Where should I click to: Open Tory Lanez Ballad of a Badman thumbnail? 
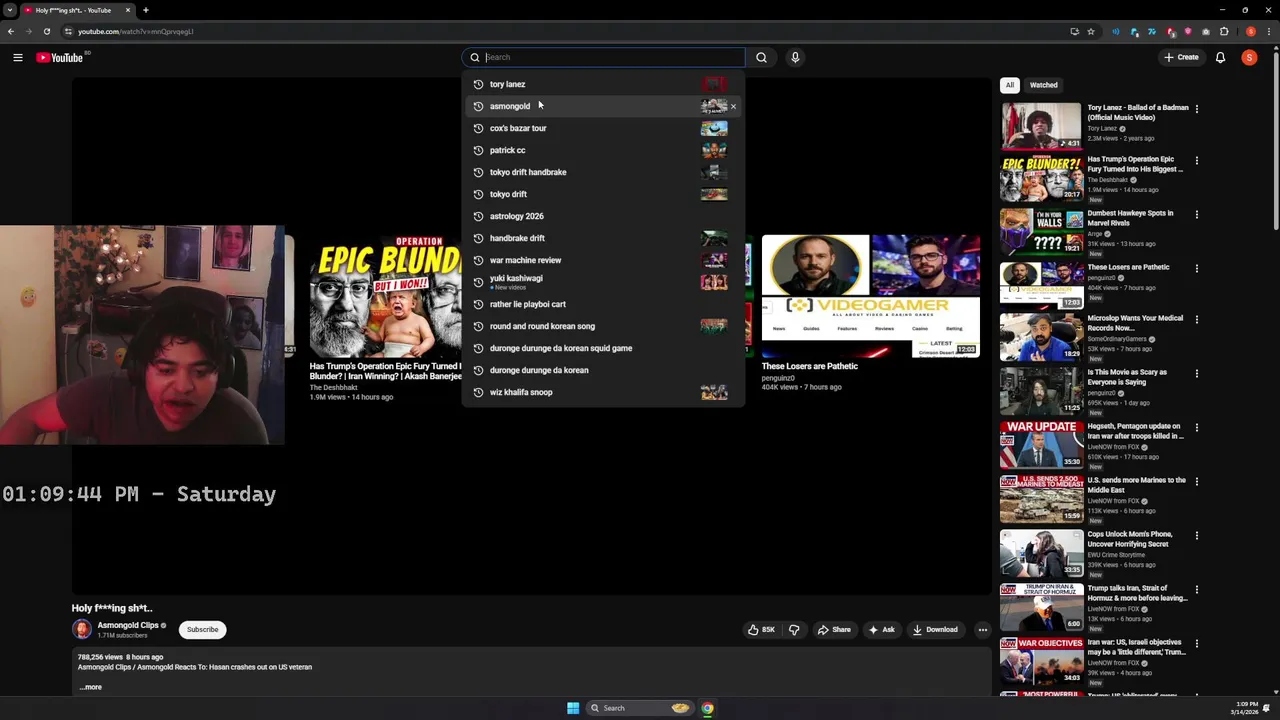(1041, 125)
